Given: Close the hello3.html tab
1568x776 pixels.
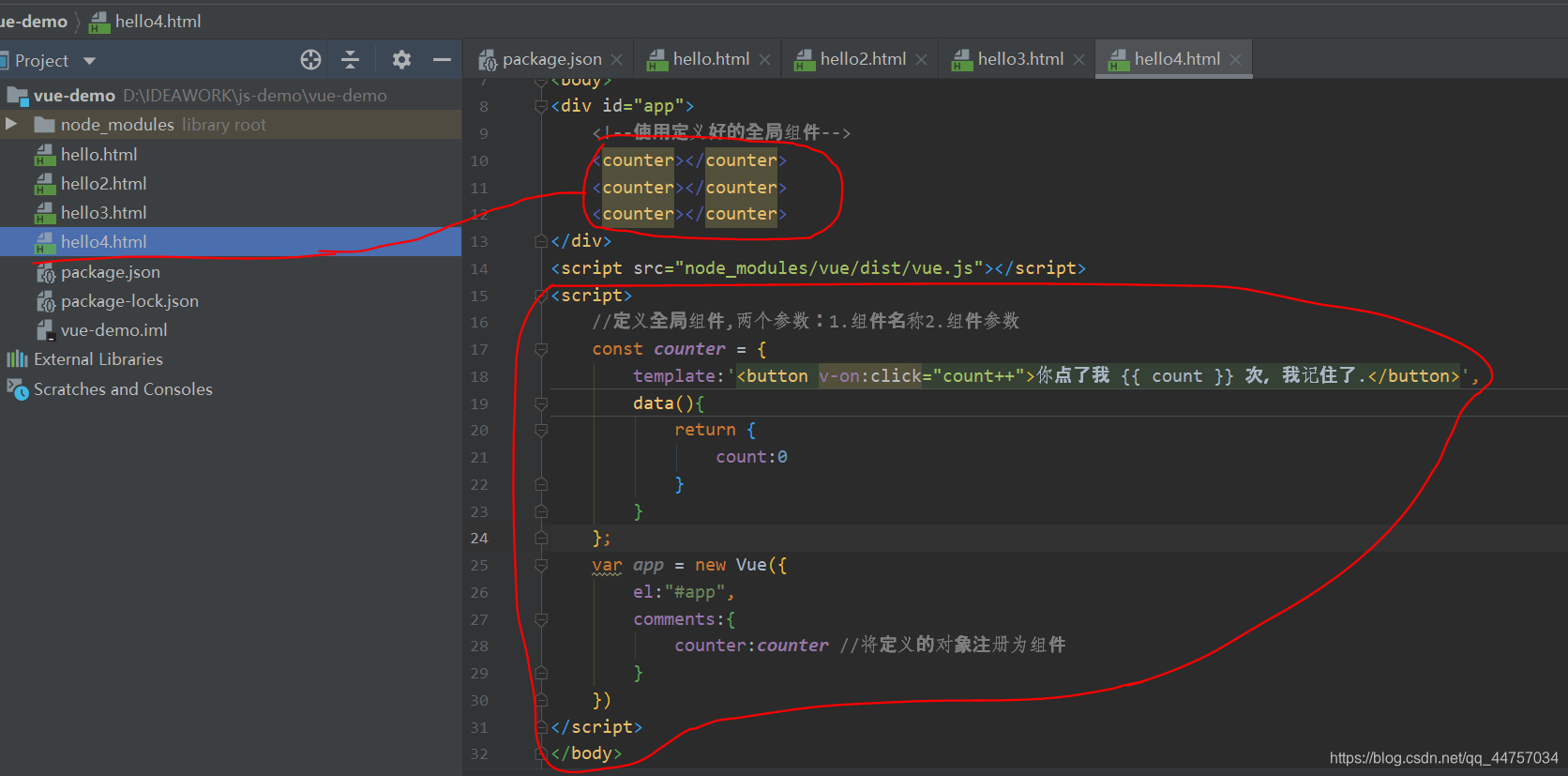Looking at the screenshot, I should click(1078, 60).
